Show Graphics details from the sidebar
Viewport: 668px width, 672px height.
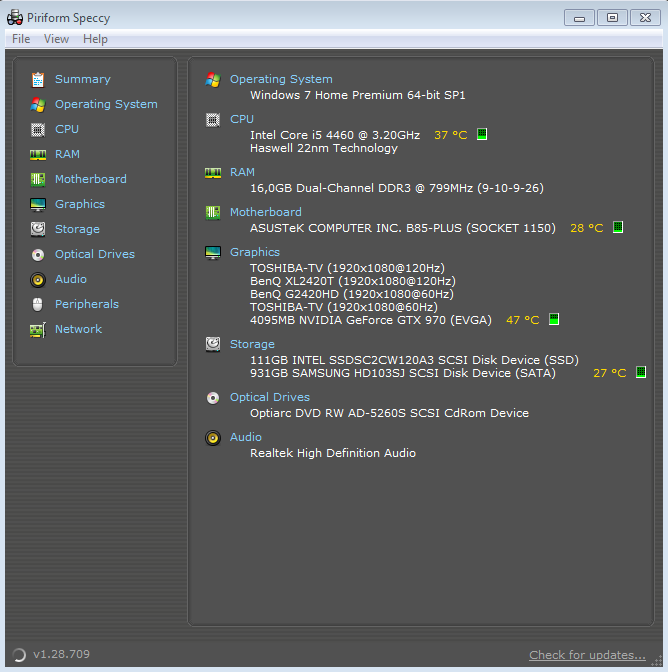pyautogui.click(x=80, y=204)
